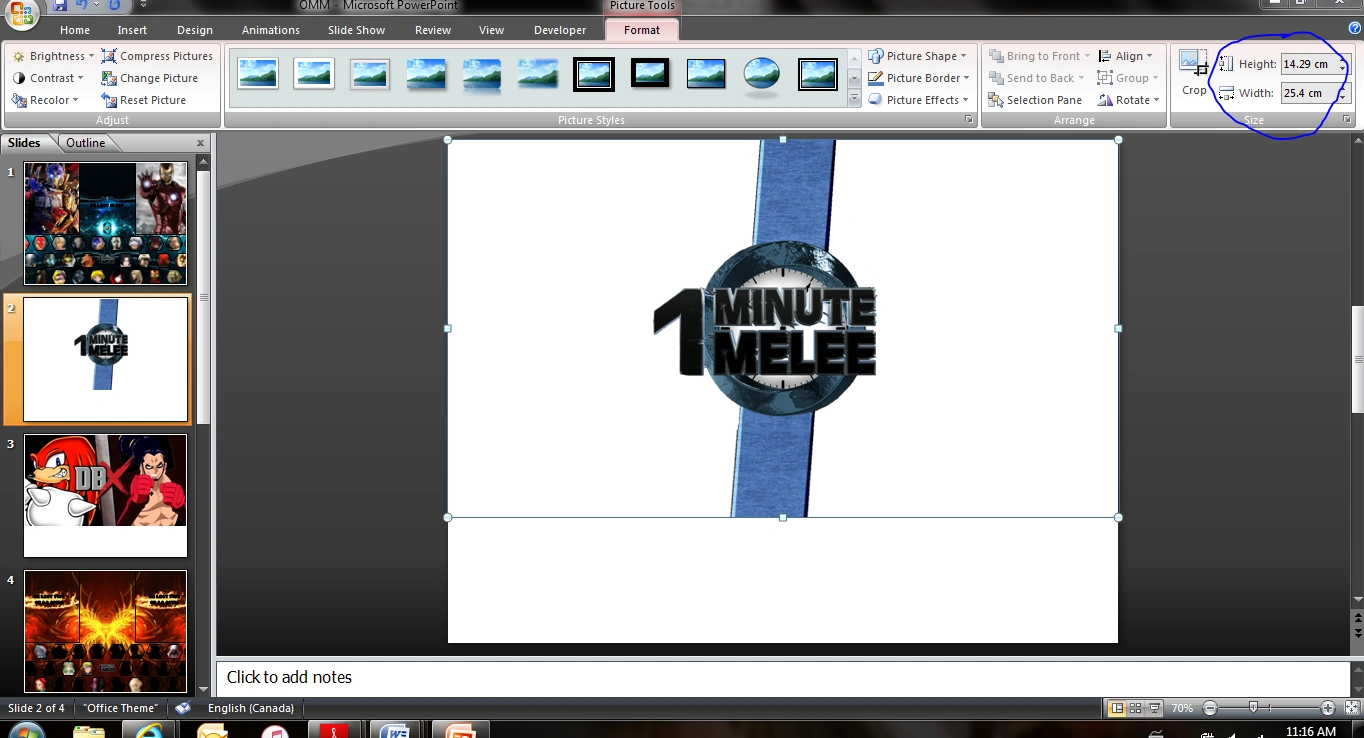Image resolution: width=1364 pixels, height=738 pixels.
Task: Click Compress Pictures
Action: 158,56
